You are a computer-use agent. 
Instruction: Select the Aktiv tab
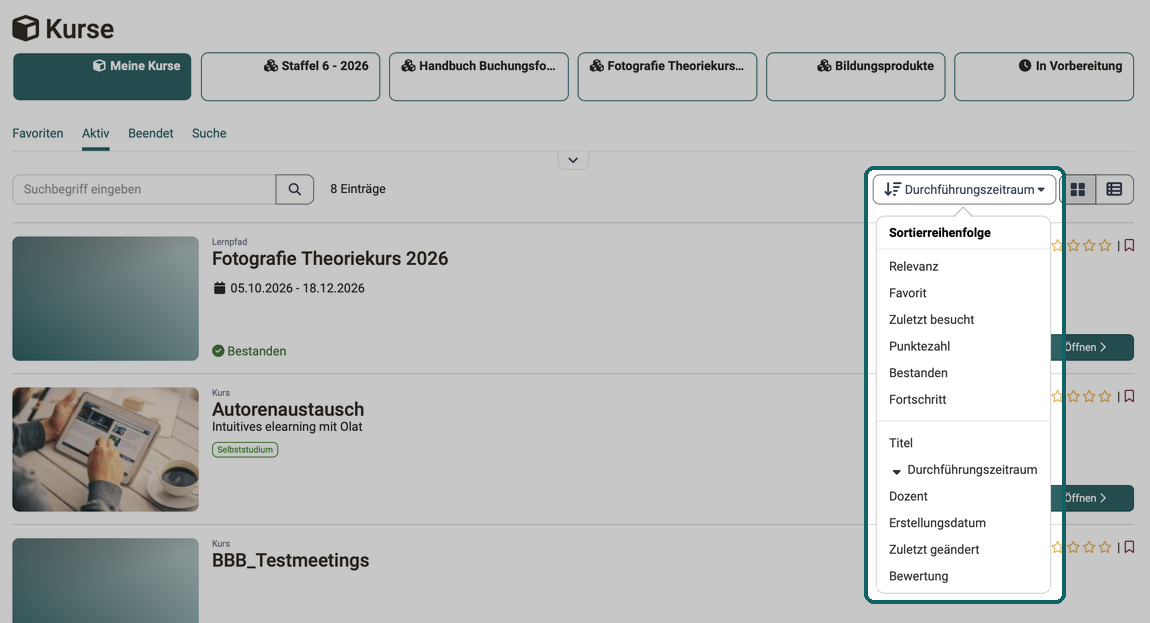click(95, 134)
